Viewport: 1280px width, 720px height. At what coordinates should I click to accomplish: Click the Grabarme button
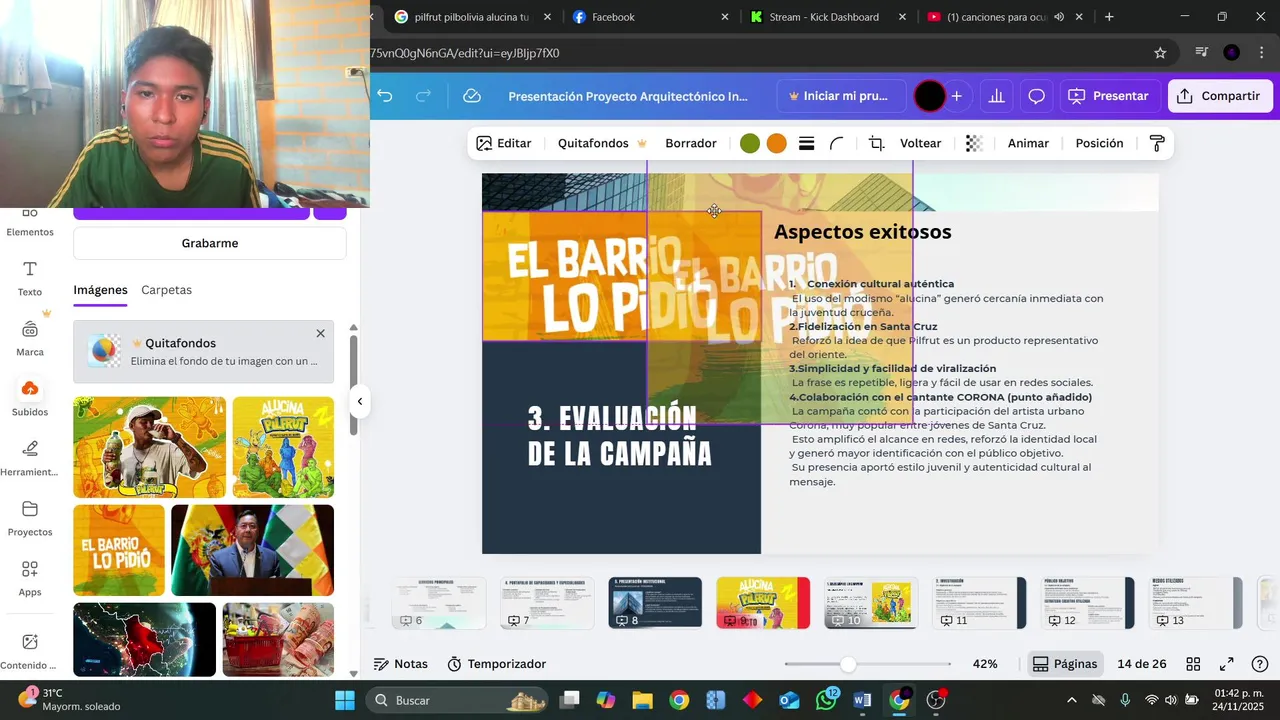210,243
